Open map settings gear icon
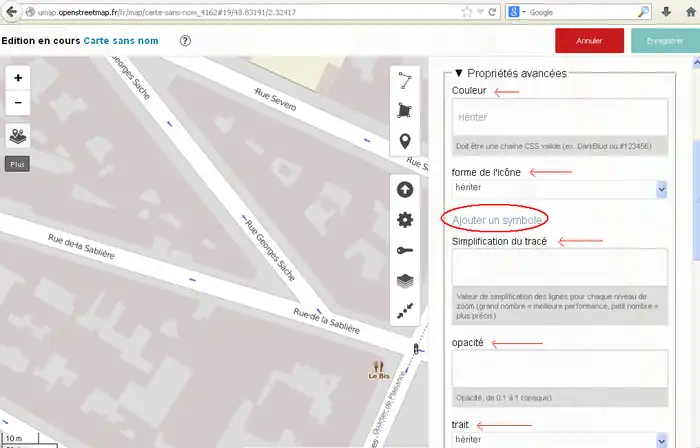Viewport: 700px width, 448px height. tap(404, 220)
